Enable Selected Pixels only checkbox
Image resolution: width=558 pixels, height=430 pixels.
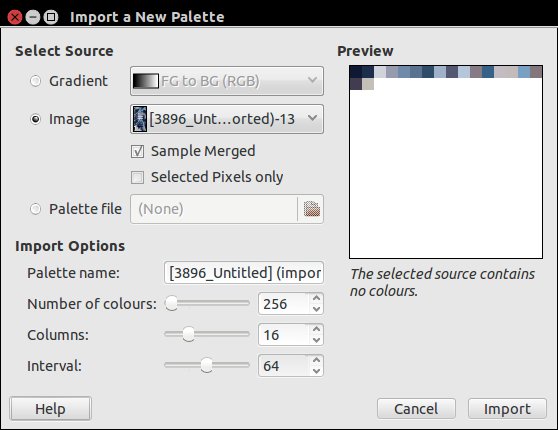pyautogui.click(x=137, y=177)
